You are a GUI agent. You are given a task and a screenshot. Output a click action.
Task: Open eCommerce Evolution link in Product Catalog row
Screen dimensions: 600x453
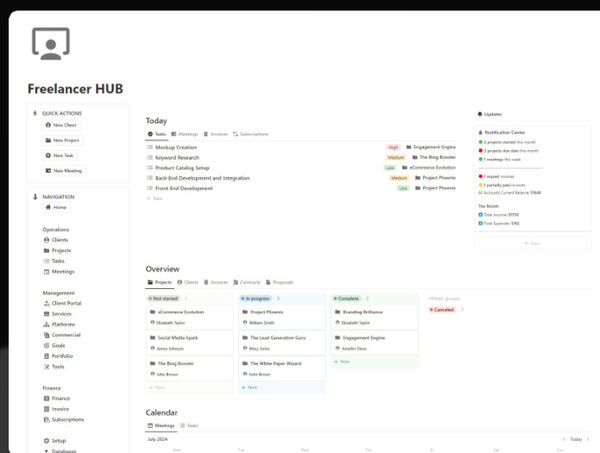(x=429, y=168)
